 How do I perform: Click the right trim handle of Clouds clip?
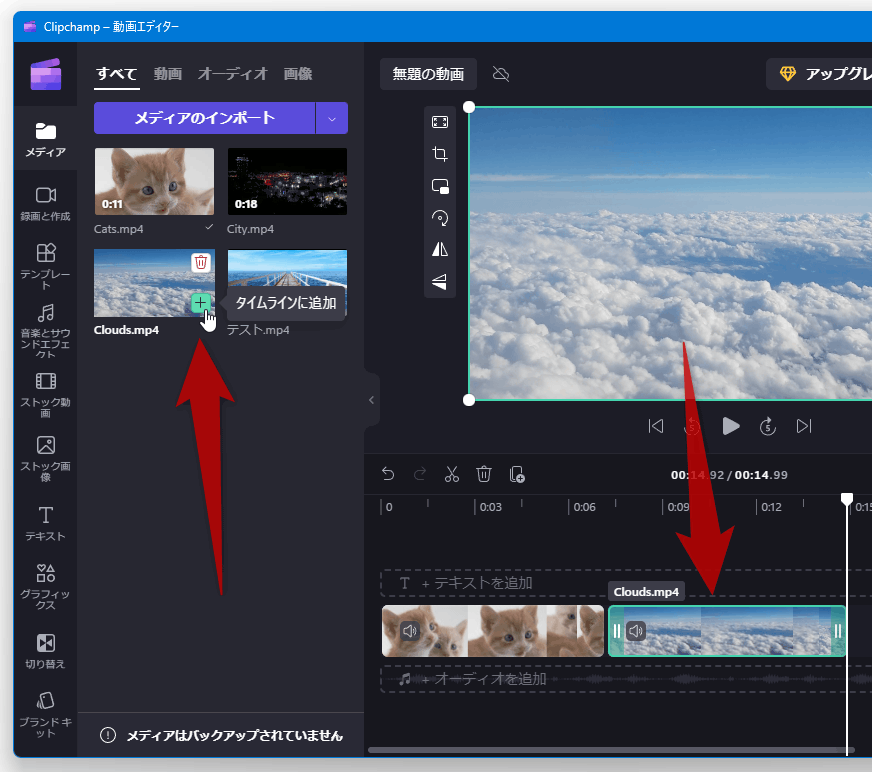(x=838, y=631)
